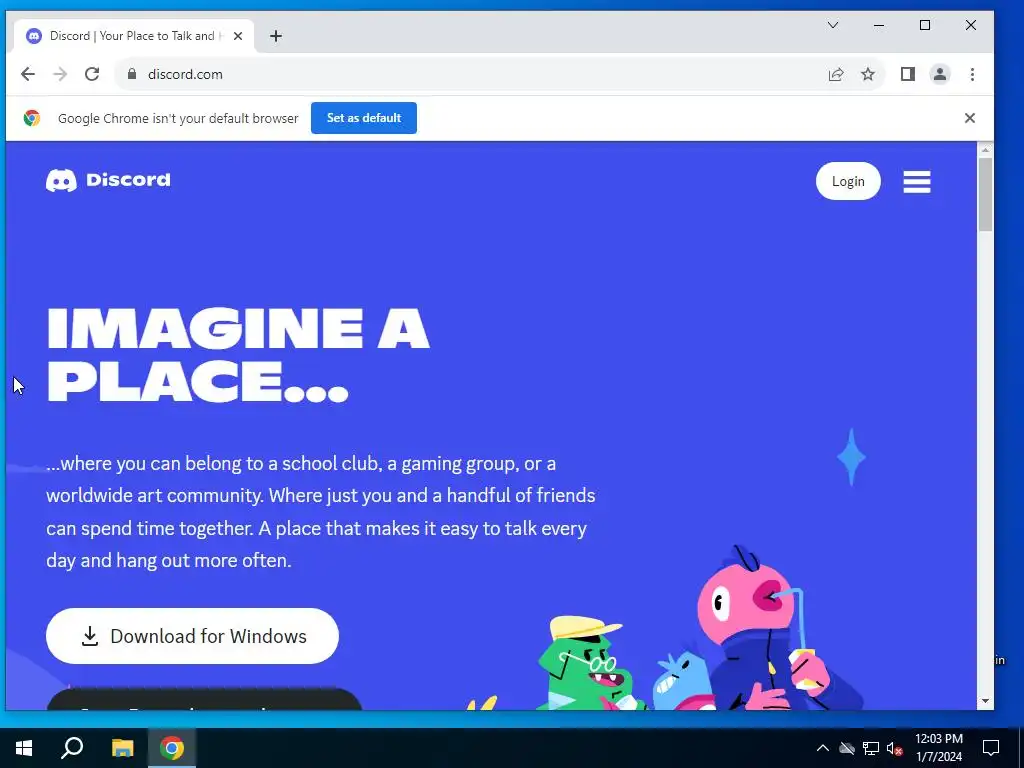
Task: Open the tab search dropdown chevron
Action: (x=833, y=25)
